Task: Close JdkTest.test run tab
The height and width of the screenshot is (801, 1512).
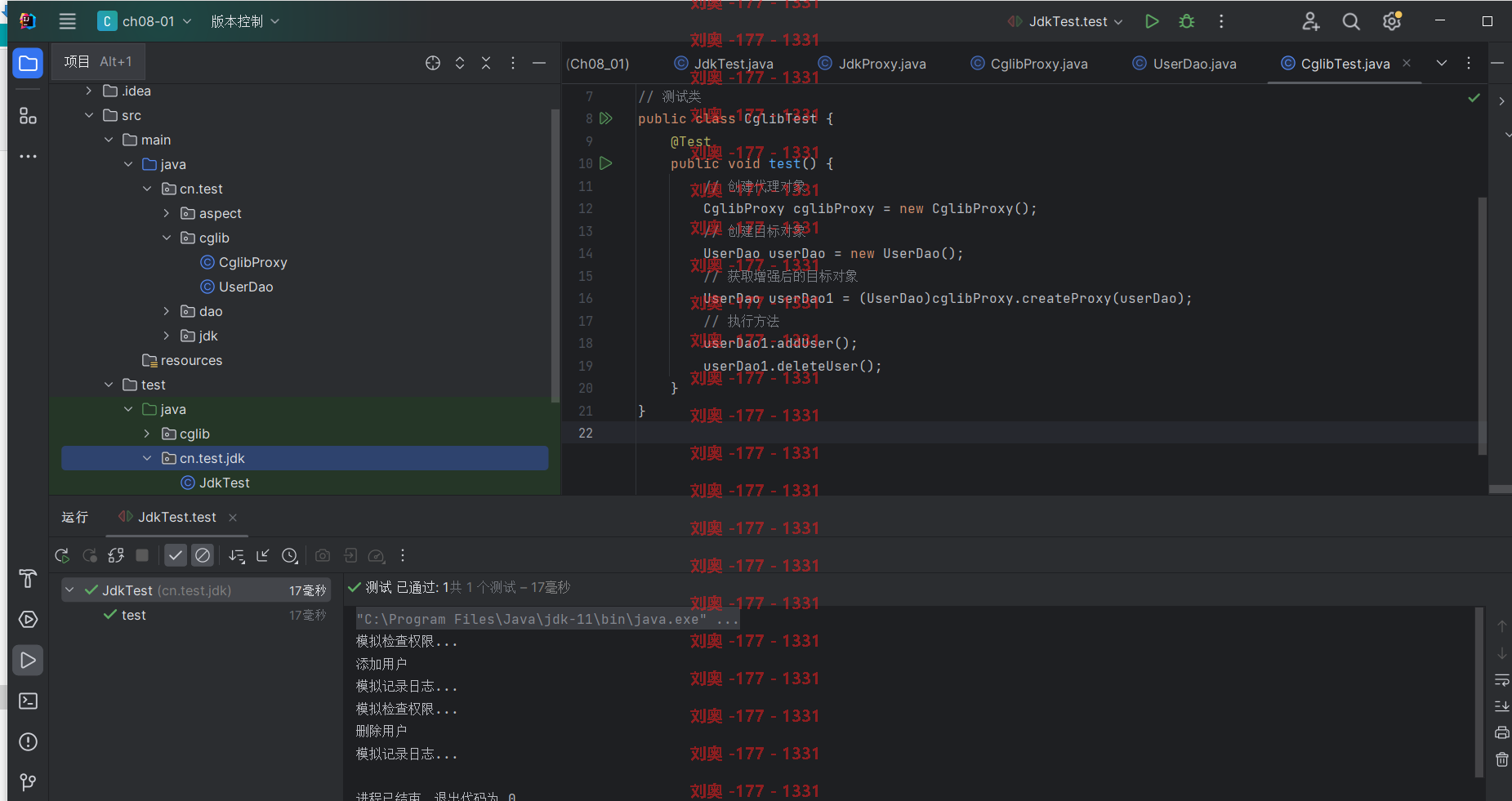Action: 233,518
